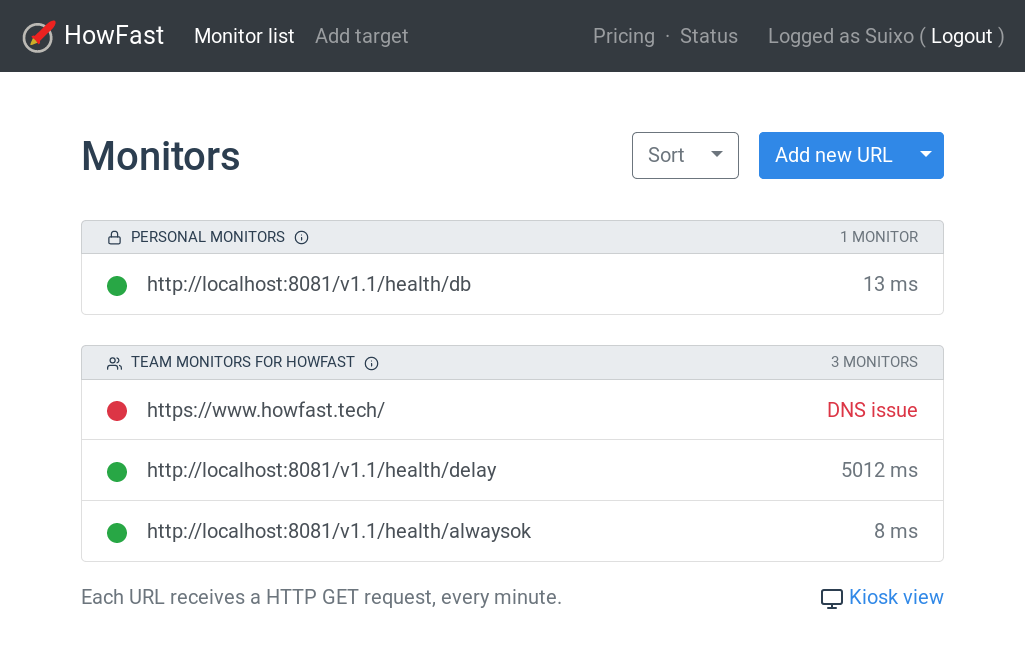Open the Personal Monitors info tooltip icon

point(302,237)
